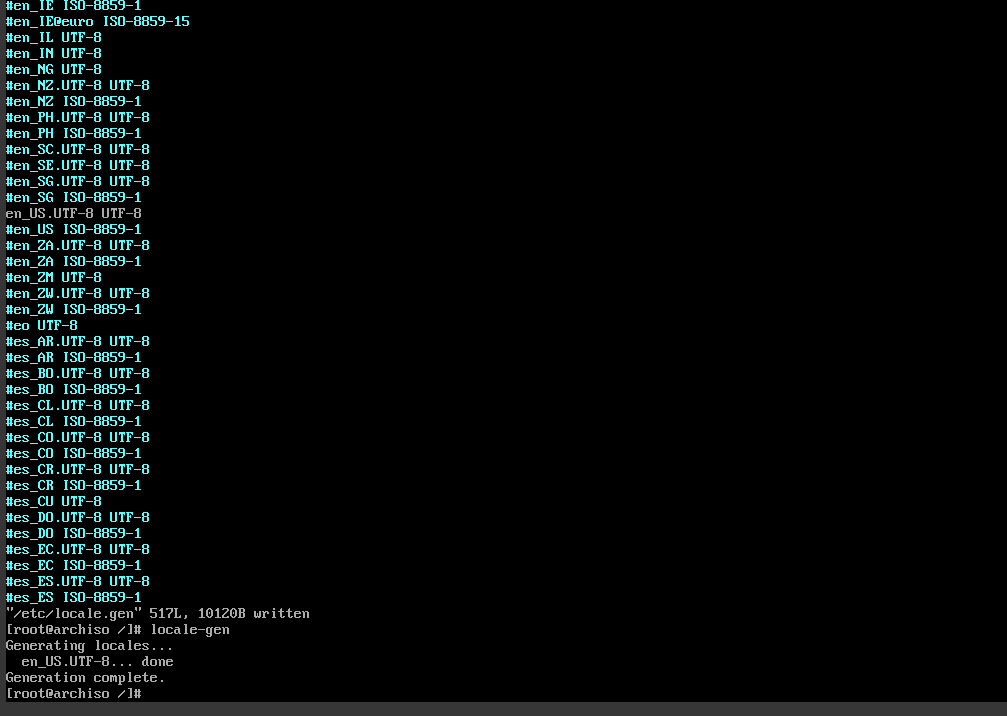Click the 'locale-gen' command text
The image size is (1007, 716).
190,630
